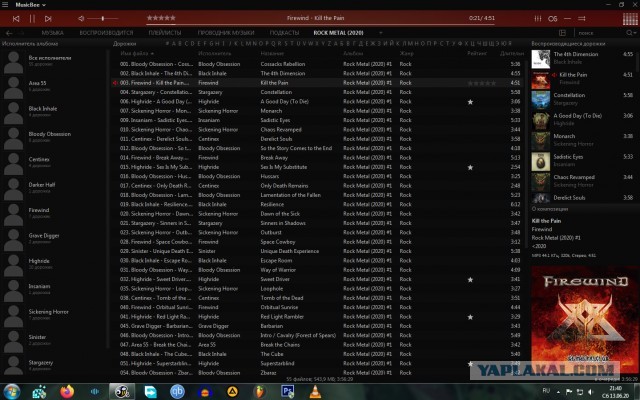Select artist Area 55
The image size is (640, 400).
(x=38, y=83)
